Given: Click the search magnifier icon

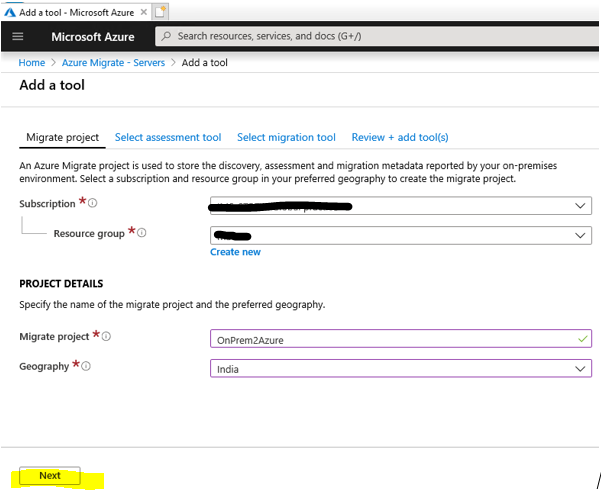Looking at the screenshot, I should click(166, 36).
